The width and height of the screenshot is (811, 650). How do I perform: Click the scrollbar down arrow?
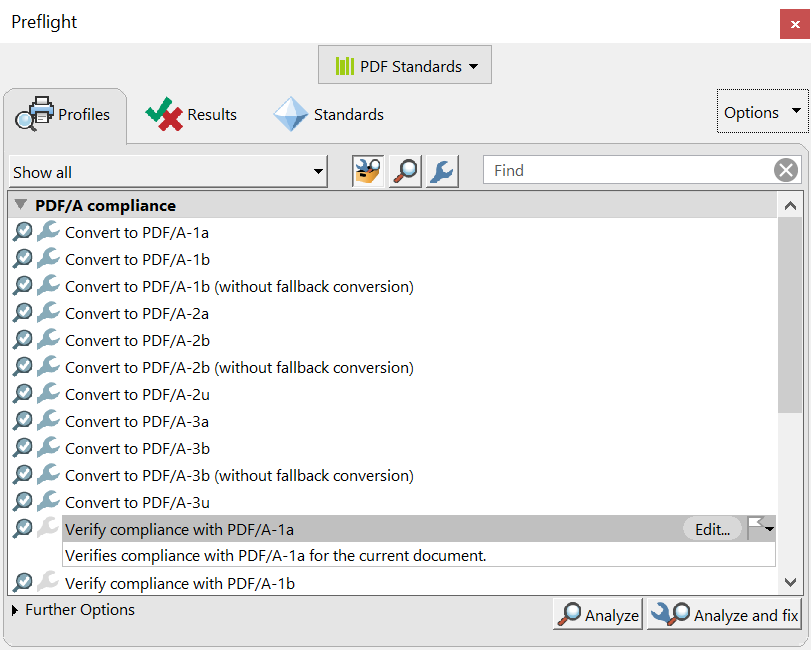point(790,582)
